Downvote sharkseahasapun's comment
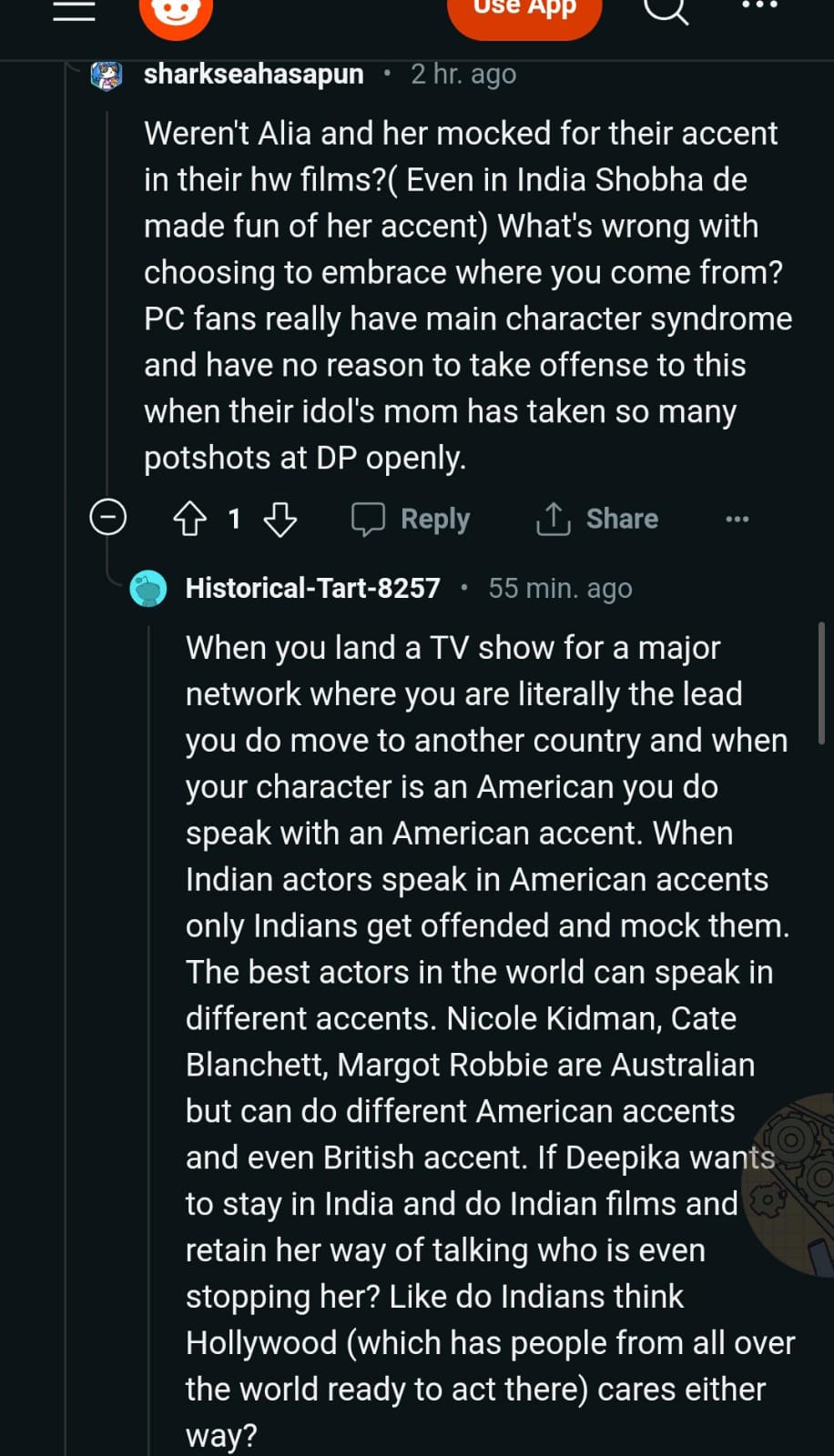Image resolution: width=834 pixels, height=1456 pixels. 280,519
